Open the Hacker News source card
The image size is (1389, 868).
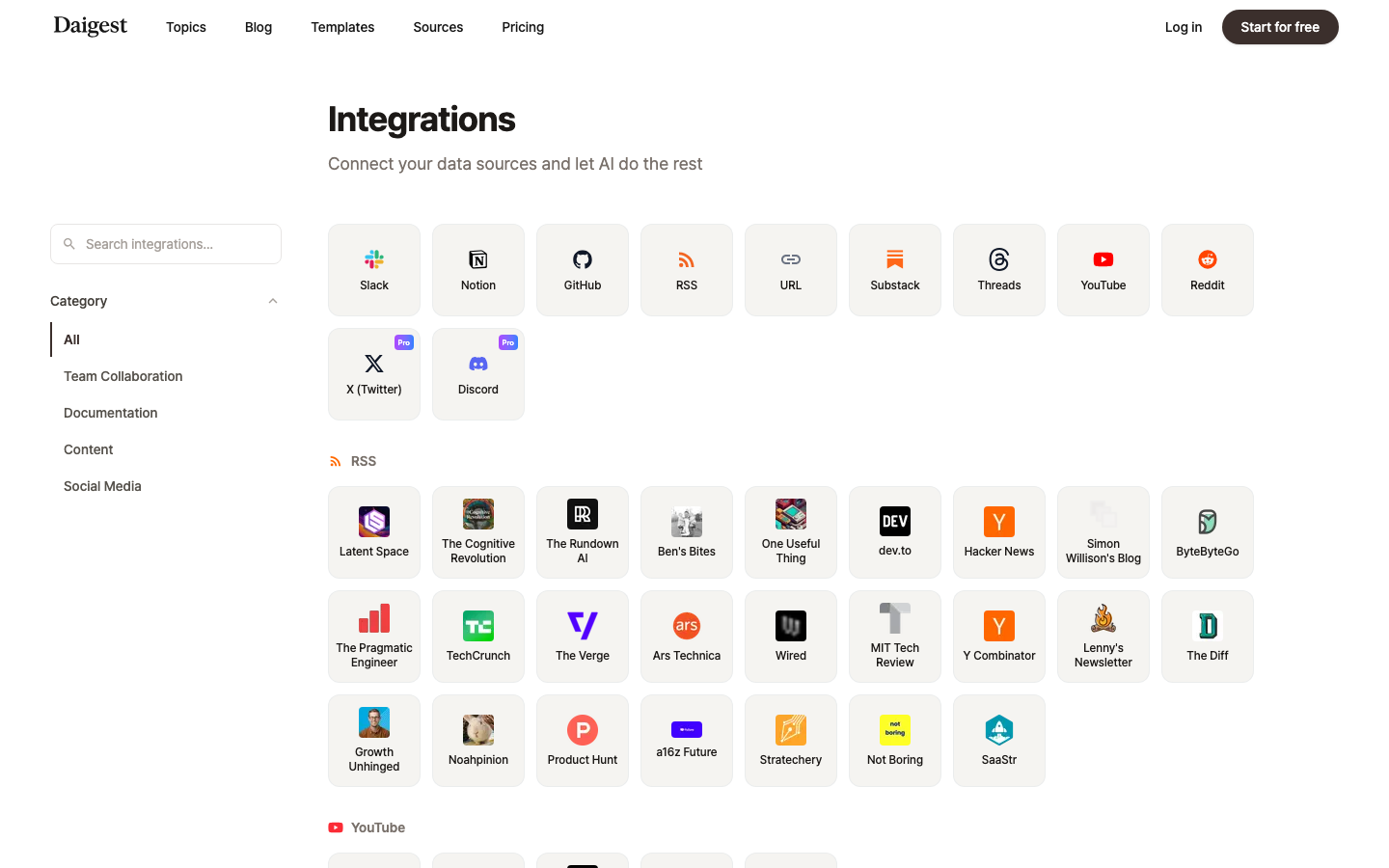(999, 532)
